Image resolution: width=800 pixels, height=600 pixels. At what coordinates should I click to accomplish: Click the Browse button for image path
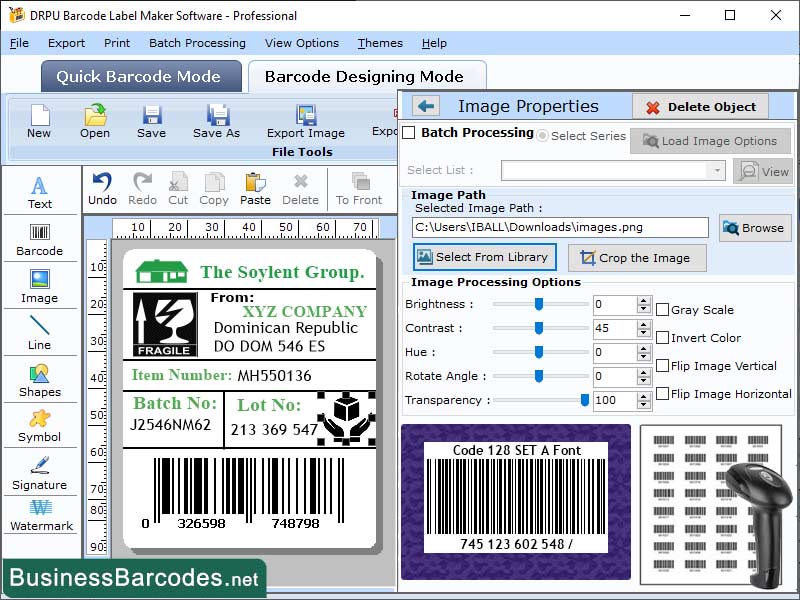(x=754, y=228)
